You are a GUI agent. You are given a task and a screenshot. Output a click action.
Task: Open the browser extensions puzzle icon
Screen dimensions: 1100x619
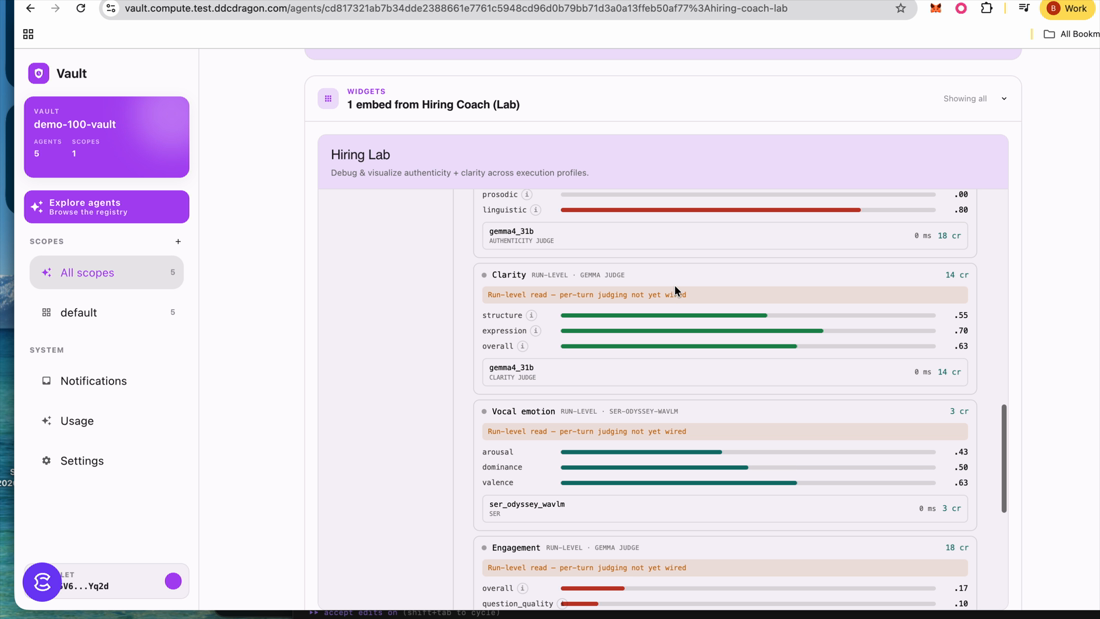tap(986, 8)
